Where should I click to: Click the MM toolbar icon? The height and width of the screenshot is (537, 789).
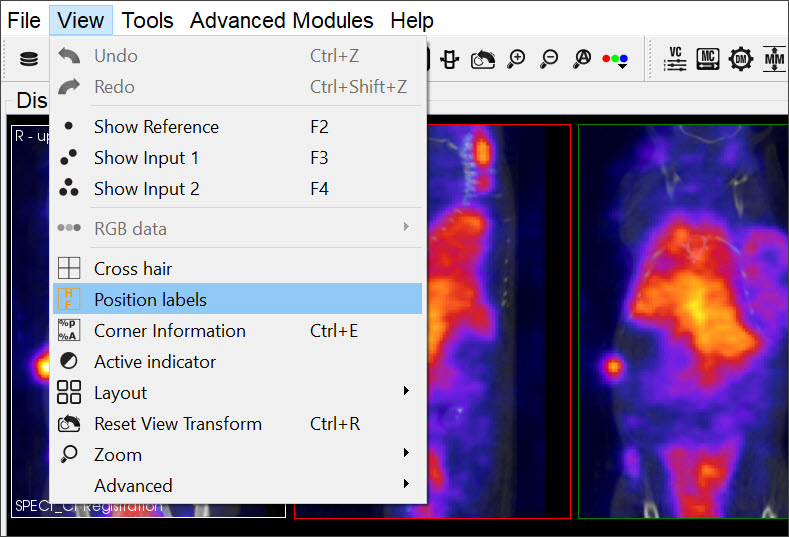pos(774,59)
